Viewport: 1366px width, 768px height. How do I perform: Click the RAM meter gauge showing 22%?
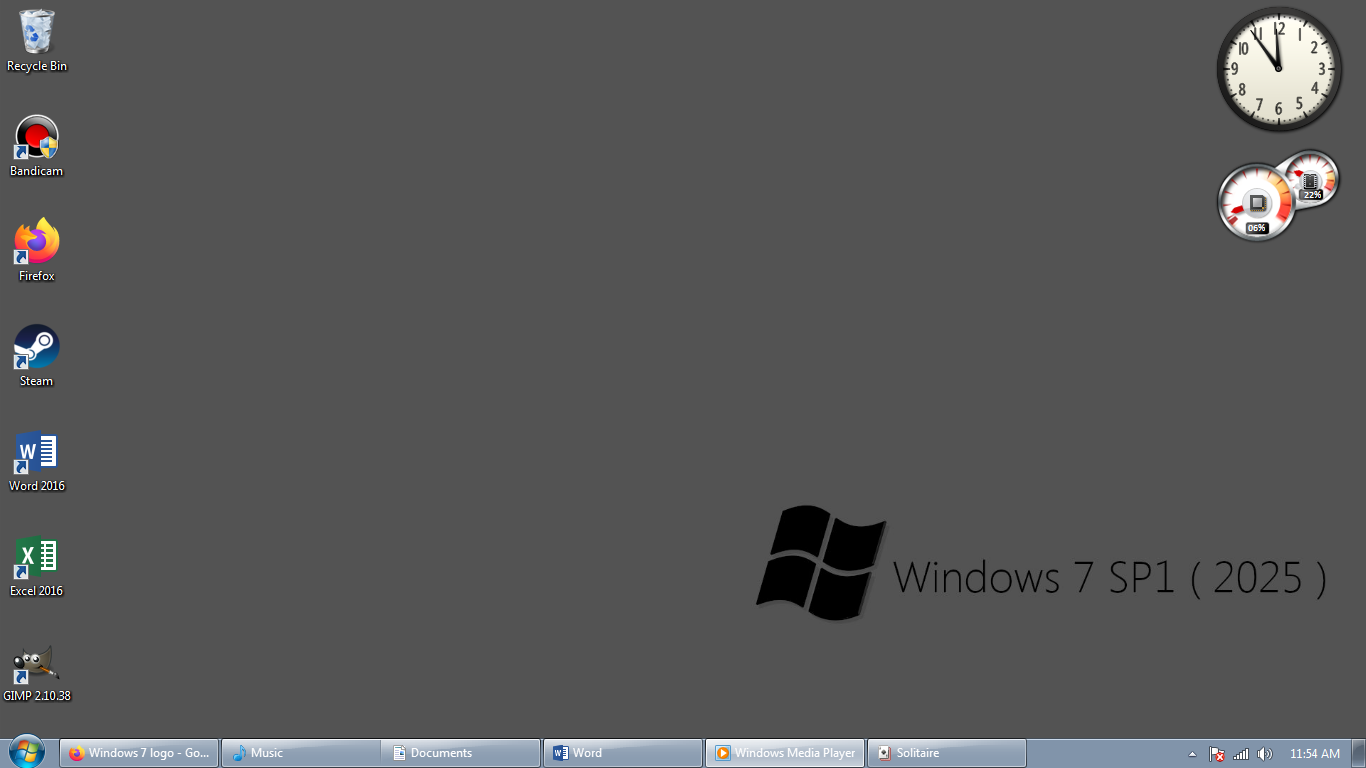(1311, 179)
